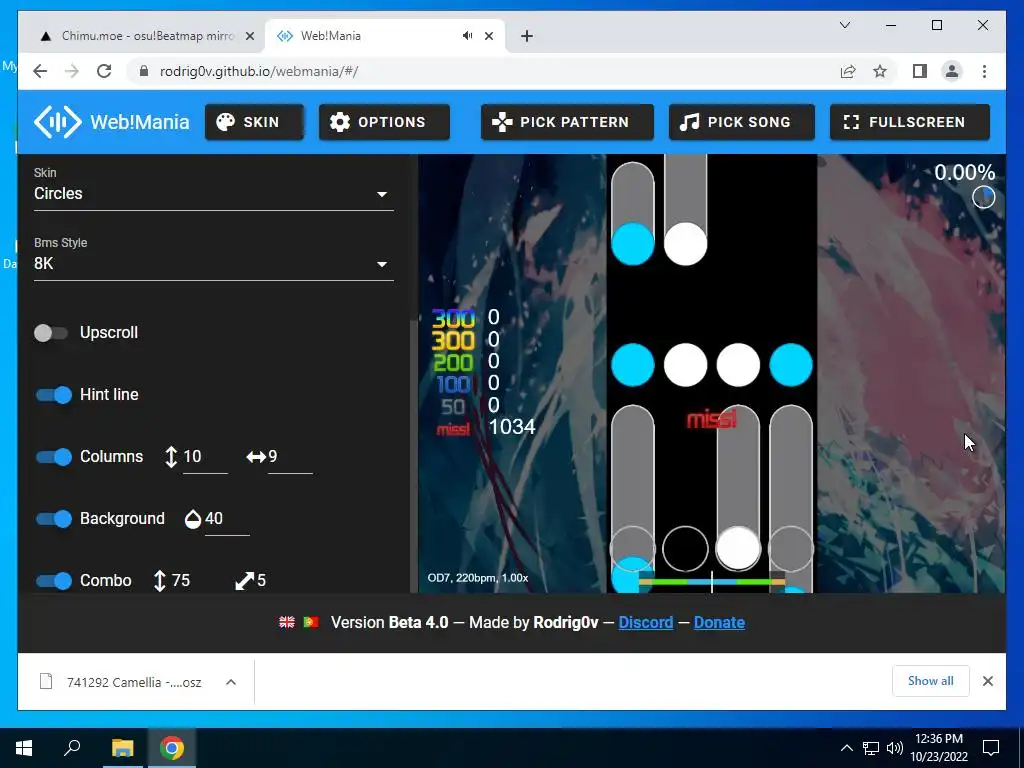
Task: Open File Explorer from taskbar
Action: coord(122,748)
